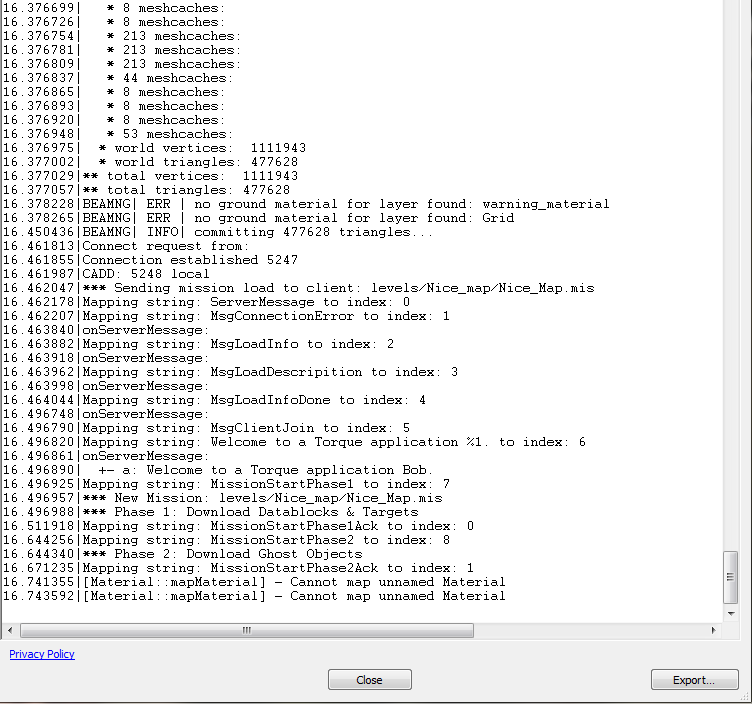752x704 pixels.
Task: Click the Export... button
Action: (x=694, y=680)
